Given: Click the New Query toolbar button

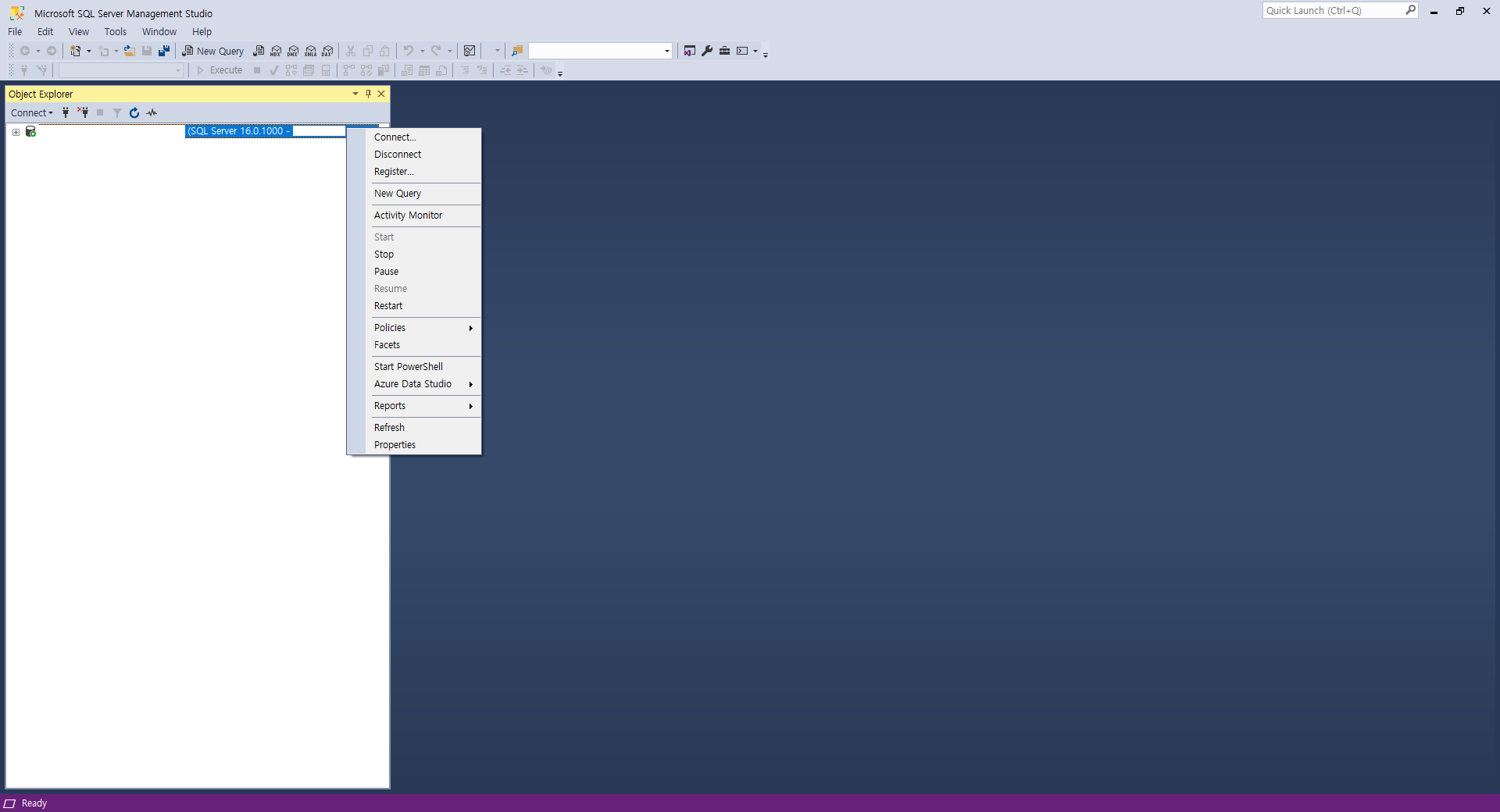Looking at the screenshot, I should pyautogui.click(x=213, y=51).
